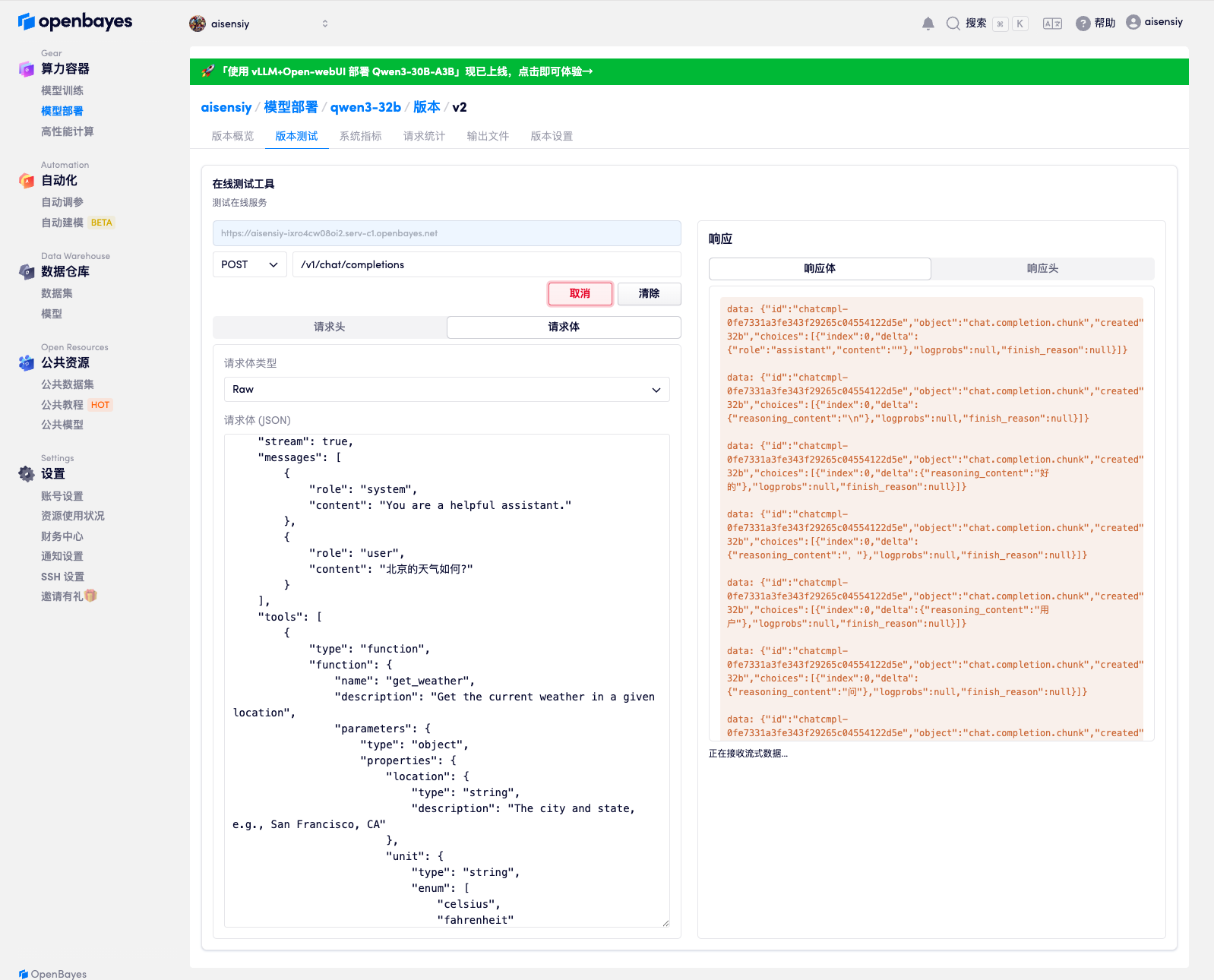Open search with the magnifier icon
Screen dimensions: 1214x980
click(x=953, y=24)
